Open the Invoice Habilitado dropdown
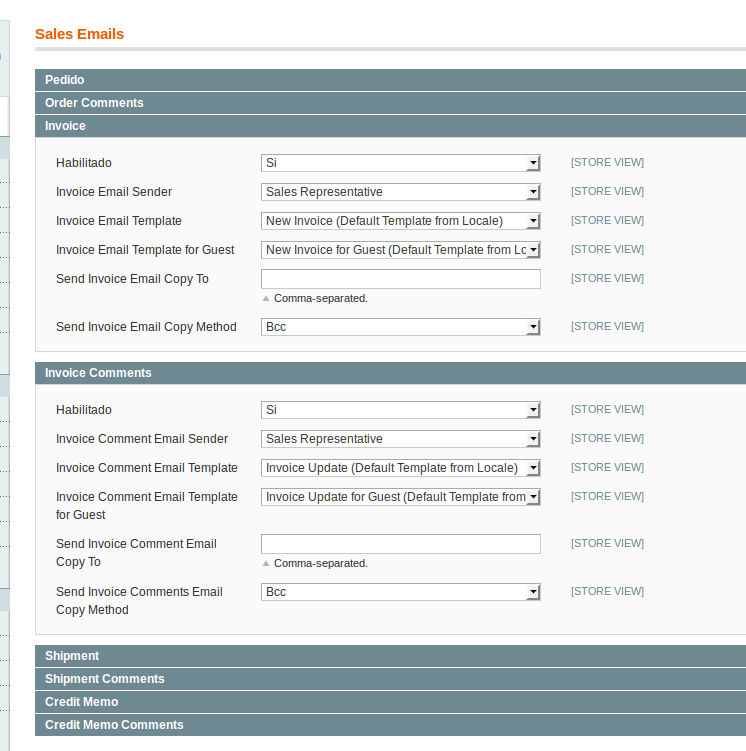The height and width of the screenshot is (751, 746). [400, 163]
